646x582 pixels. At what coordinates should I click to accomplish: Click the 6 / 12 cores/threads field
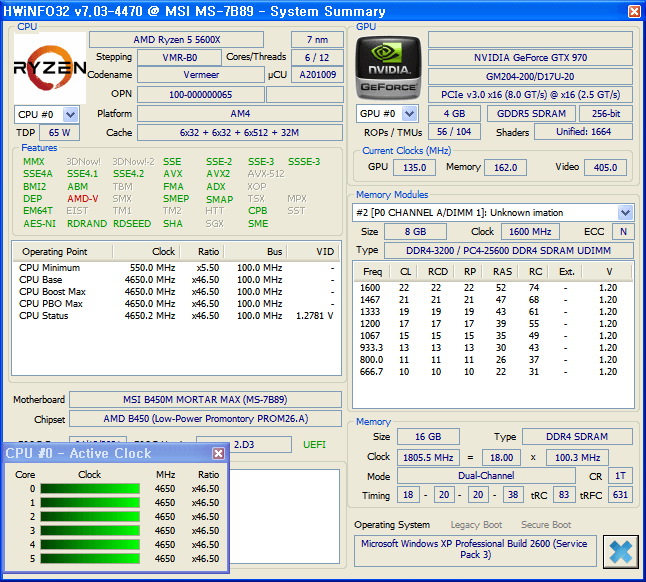coord(317,57)
